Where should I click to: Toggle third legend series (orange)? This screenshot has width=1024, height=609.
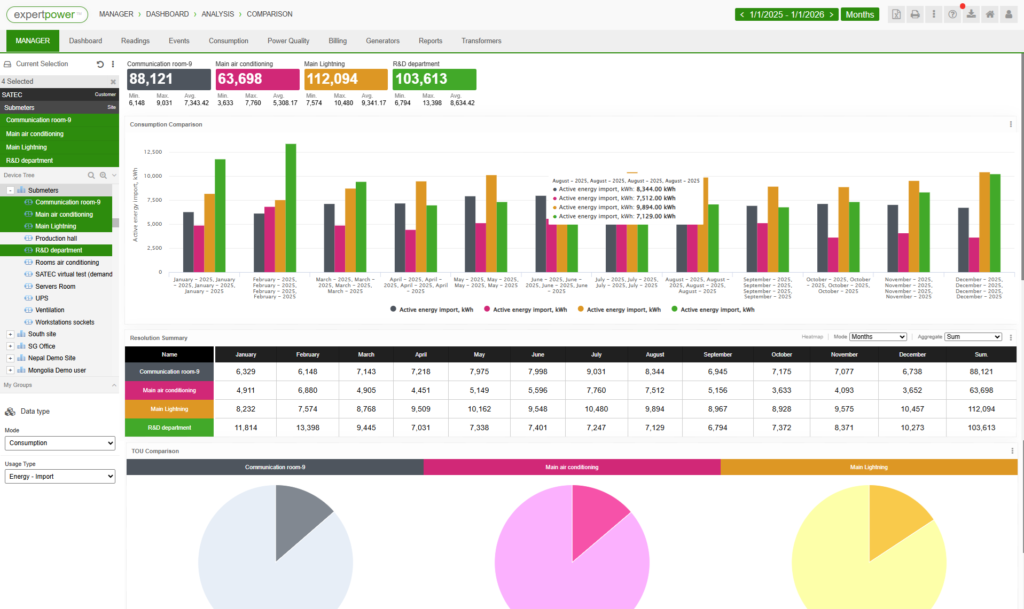coord(619,309)
